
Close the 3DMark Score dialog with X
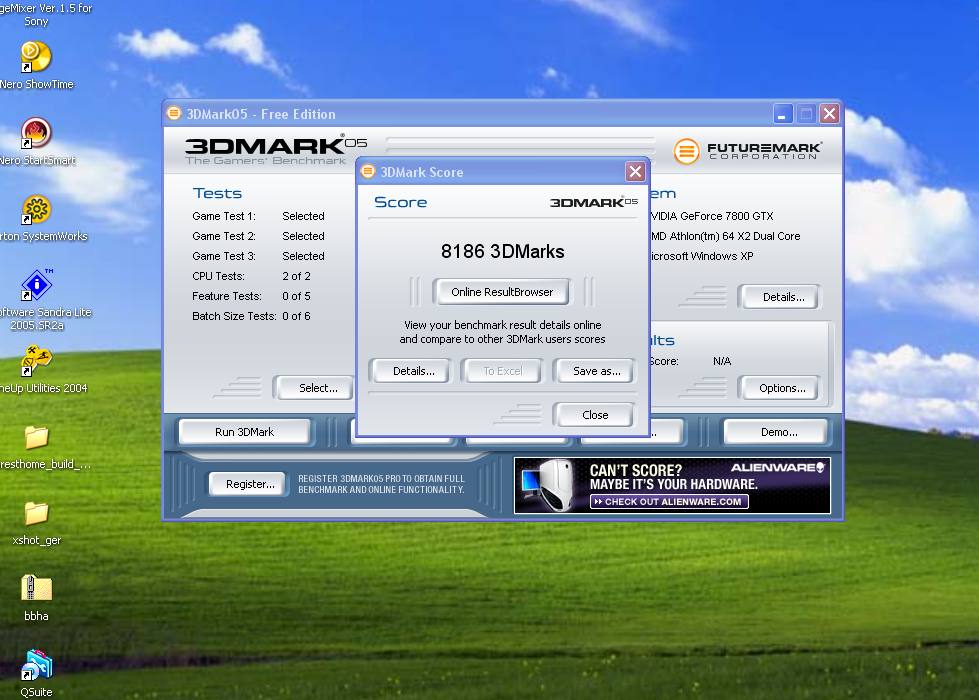635,171
